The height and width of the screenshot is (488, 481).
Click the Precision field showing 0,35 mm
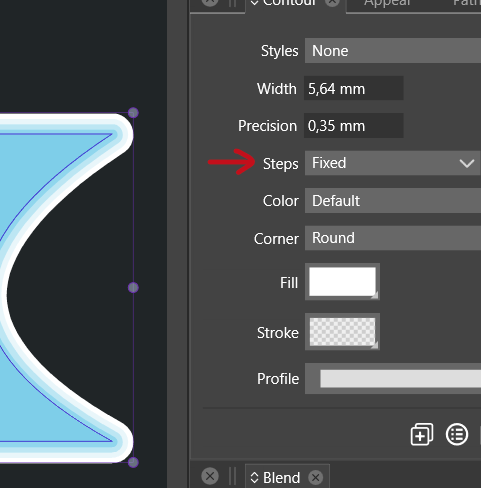pos(354,126)
